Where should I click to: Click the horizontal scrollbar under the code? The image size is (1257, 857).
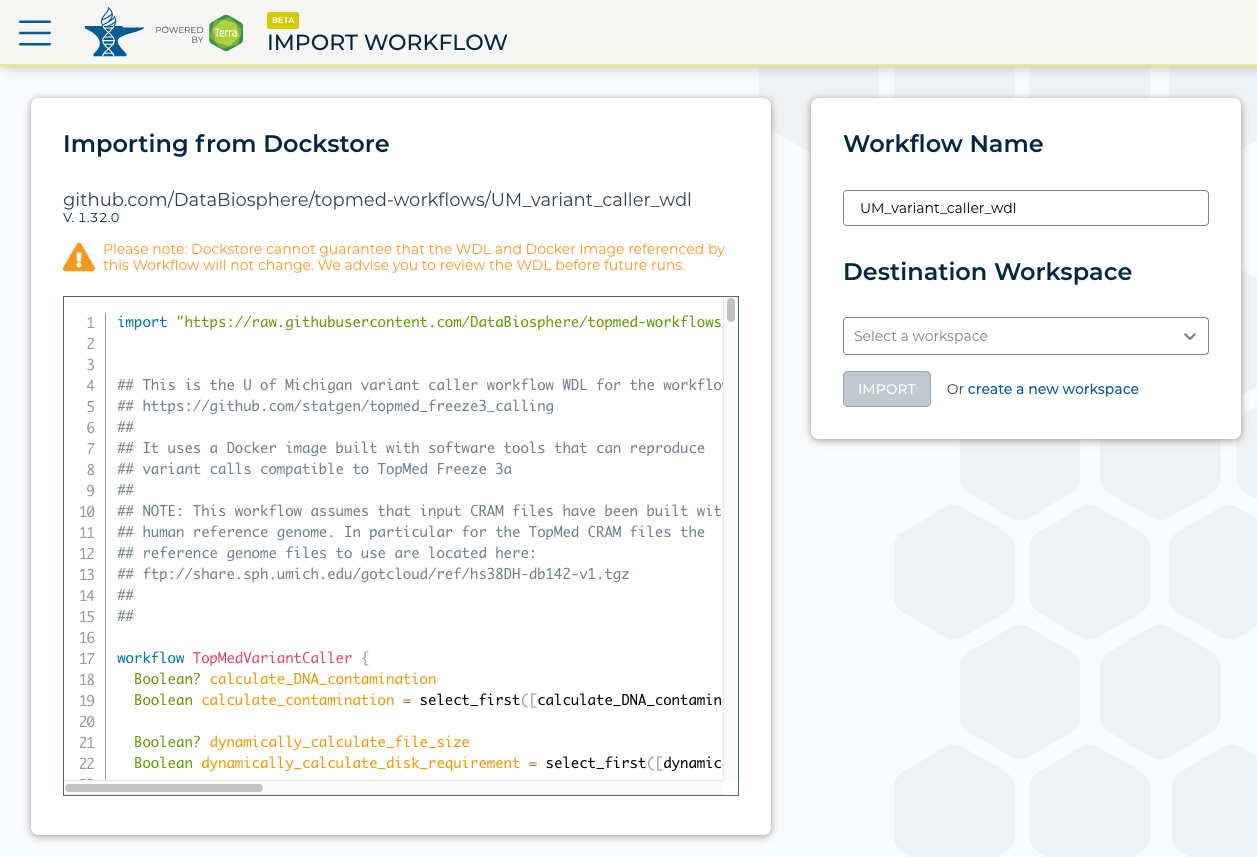[x=163, y=788]
